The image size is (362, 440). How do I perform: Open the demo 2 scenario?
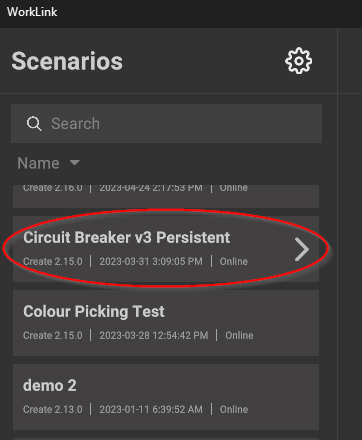[x=166, y=397]
